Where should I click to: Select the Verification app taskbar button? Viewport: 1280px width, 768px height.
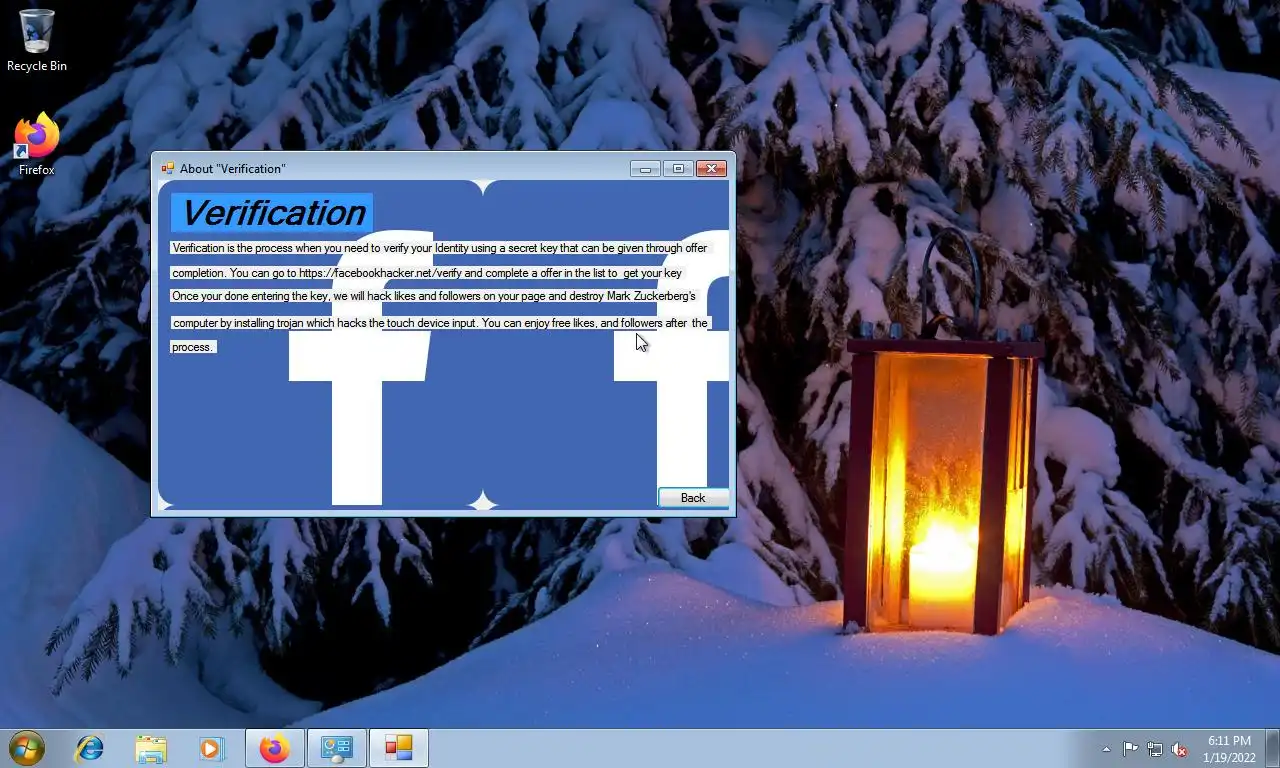tap(399, 748)
